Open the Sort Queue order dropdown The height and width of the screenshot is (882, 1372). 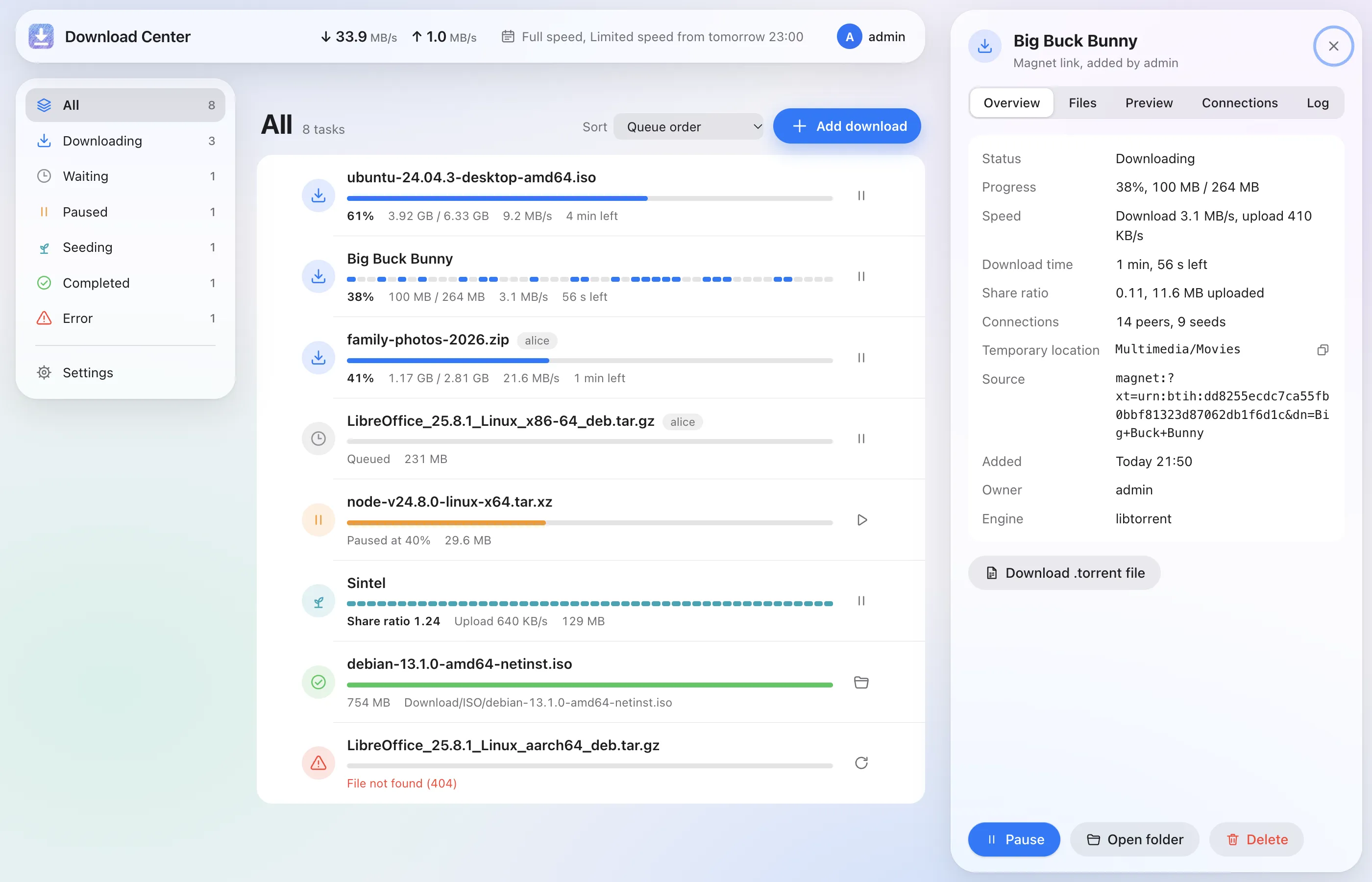click(688, 126)
